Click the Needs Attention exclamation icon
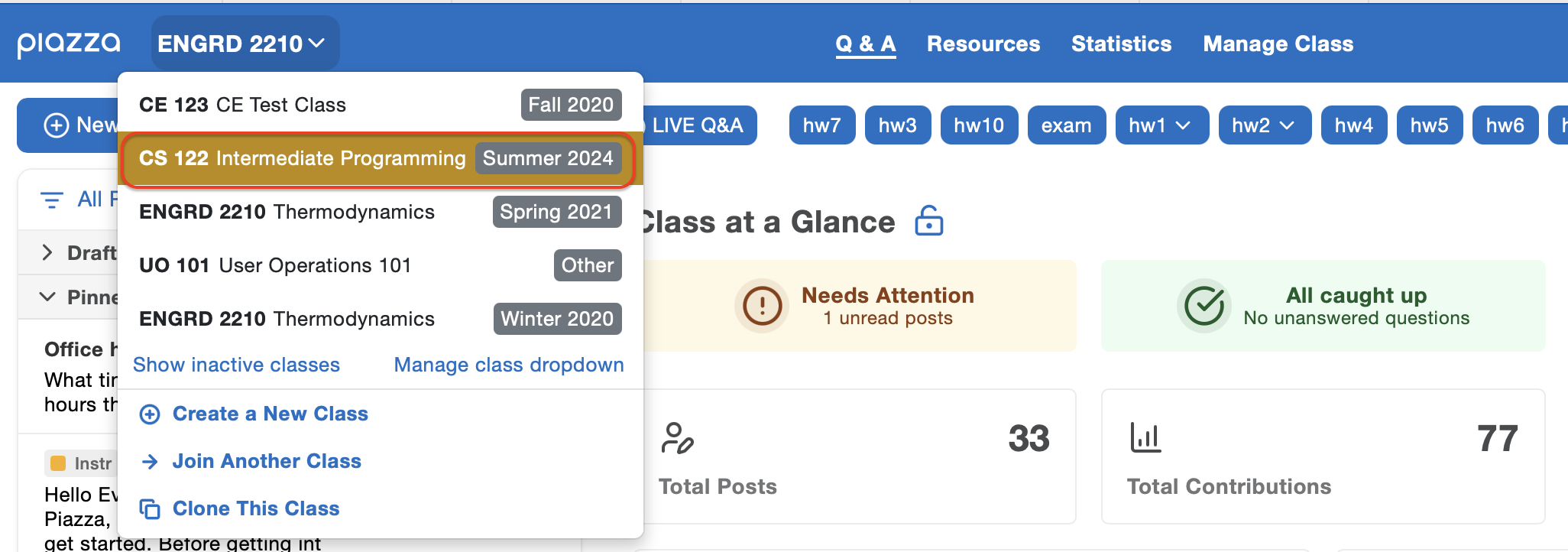1568x552 pixels. 762,306
